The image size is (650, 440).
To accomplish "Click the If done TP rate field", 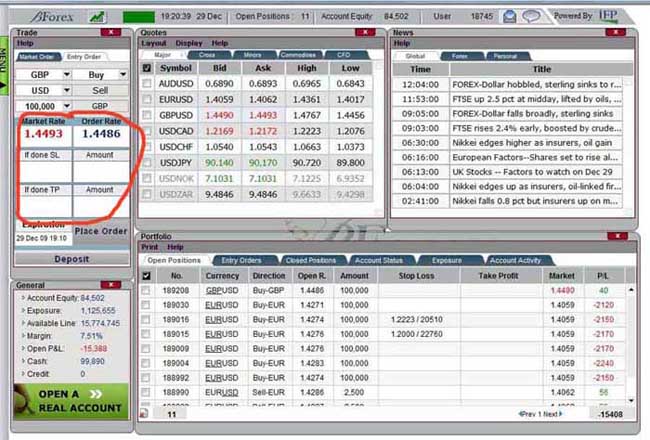I will click(x=44, y=206).
